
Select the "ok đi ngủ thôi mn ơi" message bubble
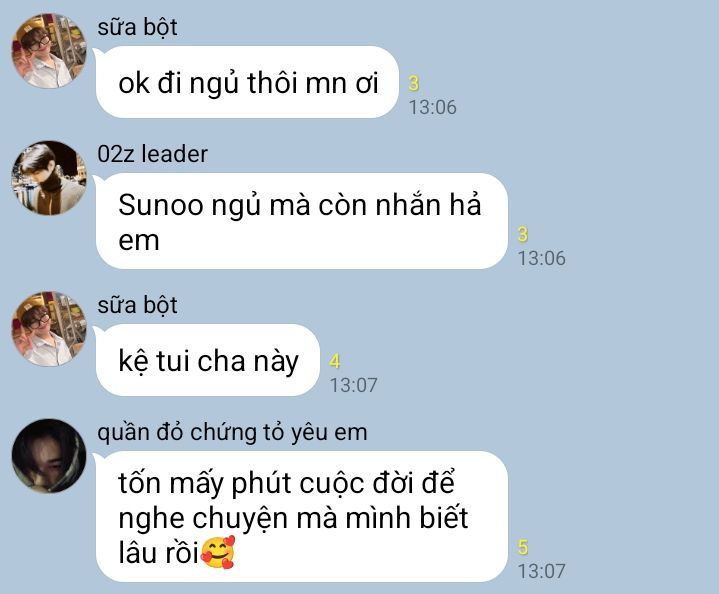pyautogui.click(x=247, y=82)
